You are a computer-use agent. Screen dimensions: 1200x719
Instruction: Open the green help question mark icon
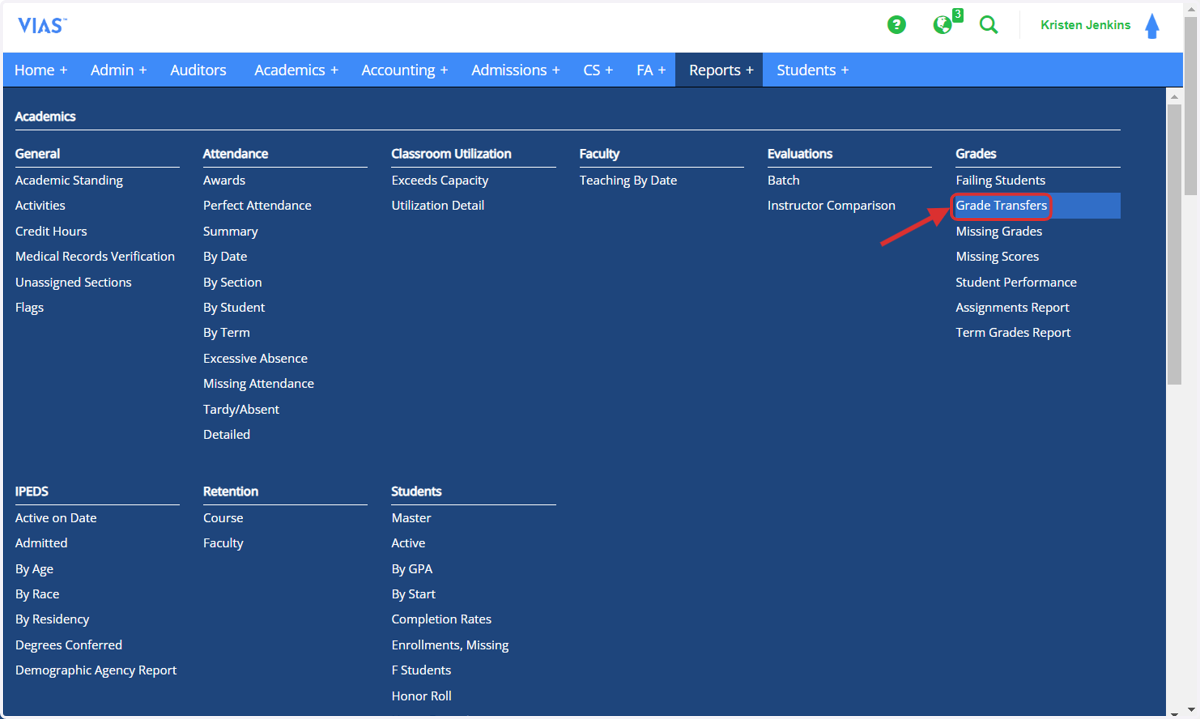pyautogui.click(x=897, y=25)
